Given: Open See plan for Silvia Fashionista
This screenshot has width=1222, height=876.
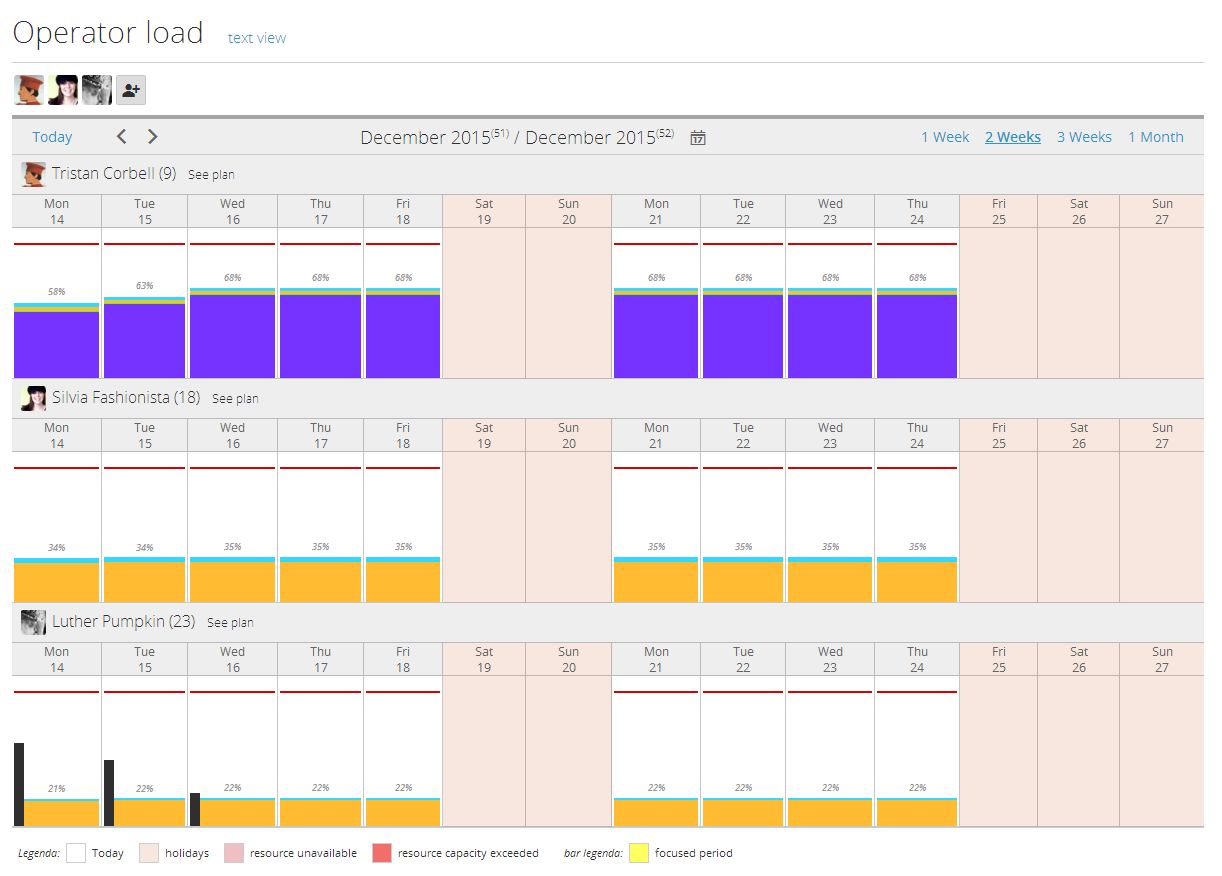Looking at the screenshot, I should pyautogui.click(x=235, y=398).
